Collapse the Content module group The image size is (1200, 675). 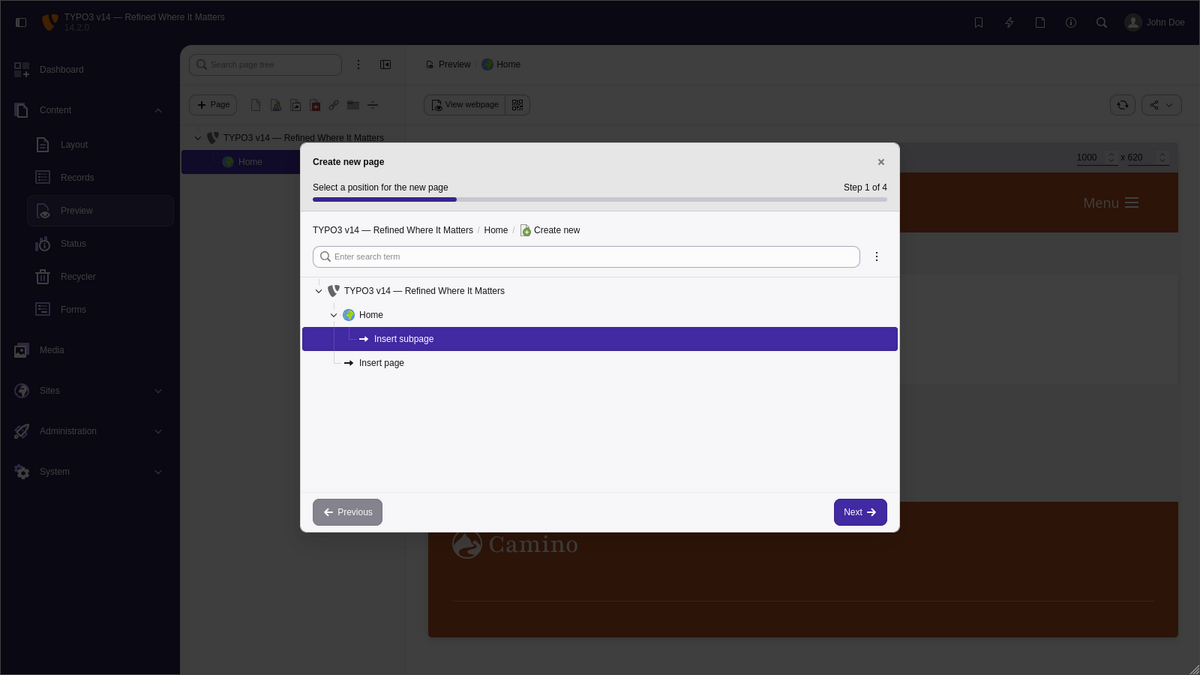pyautogui.click(x=158, y=110)
